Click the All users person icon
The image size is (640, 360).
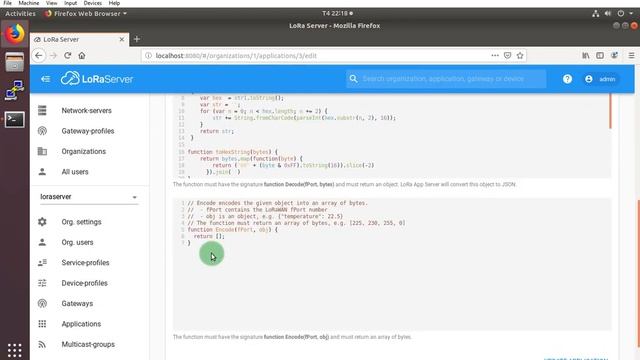coord(42,171)
